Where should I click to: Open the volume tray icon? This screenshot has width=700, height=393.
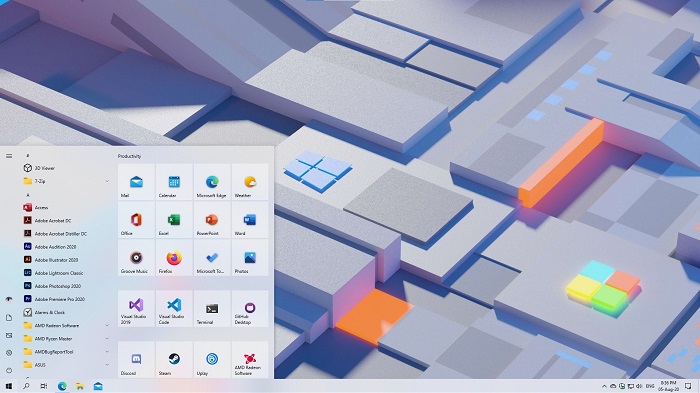click(639, 386)
